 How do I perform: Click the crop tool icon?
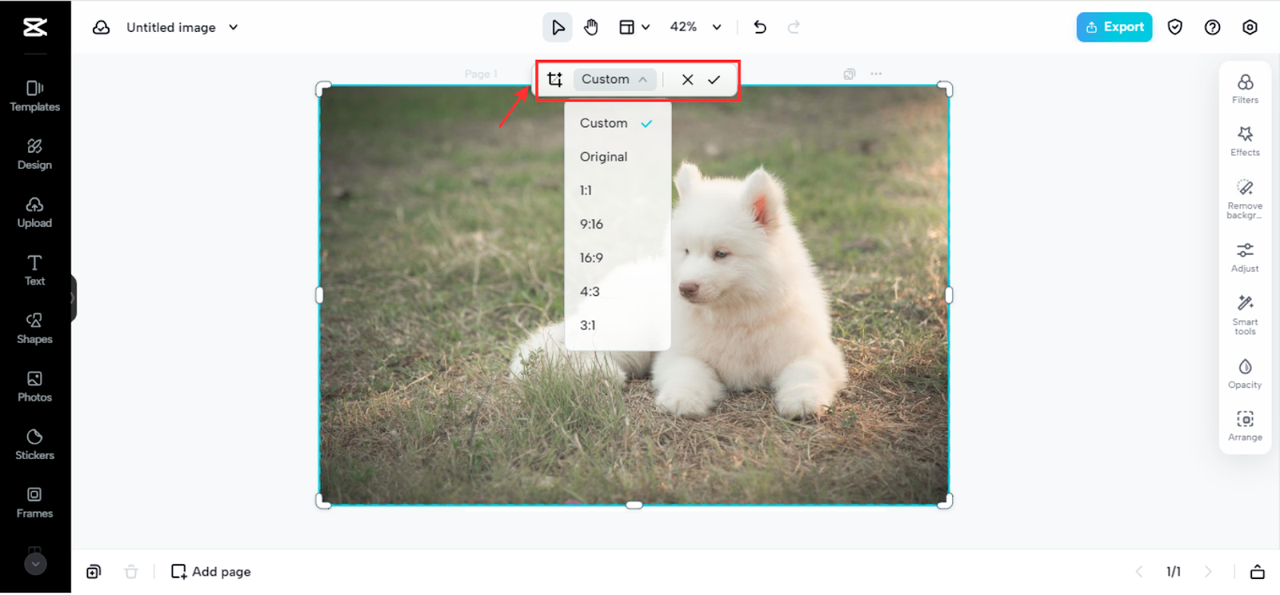(x=555, y=79)
